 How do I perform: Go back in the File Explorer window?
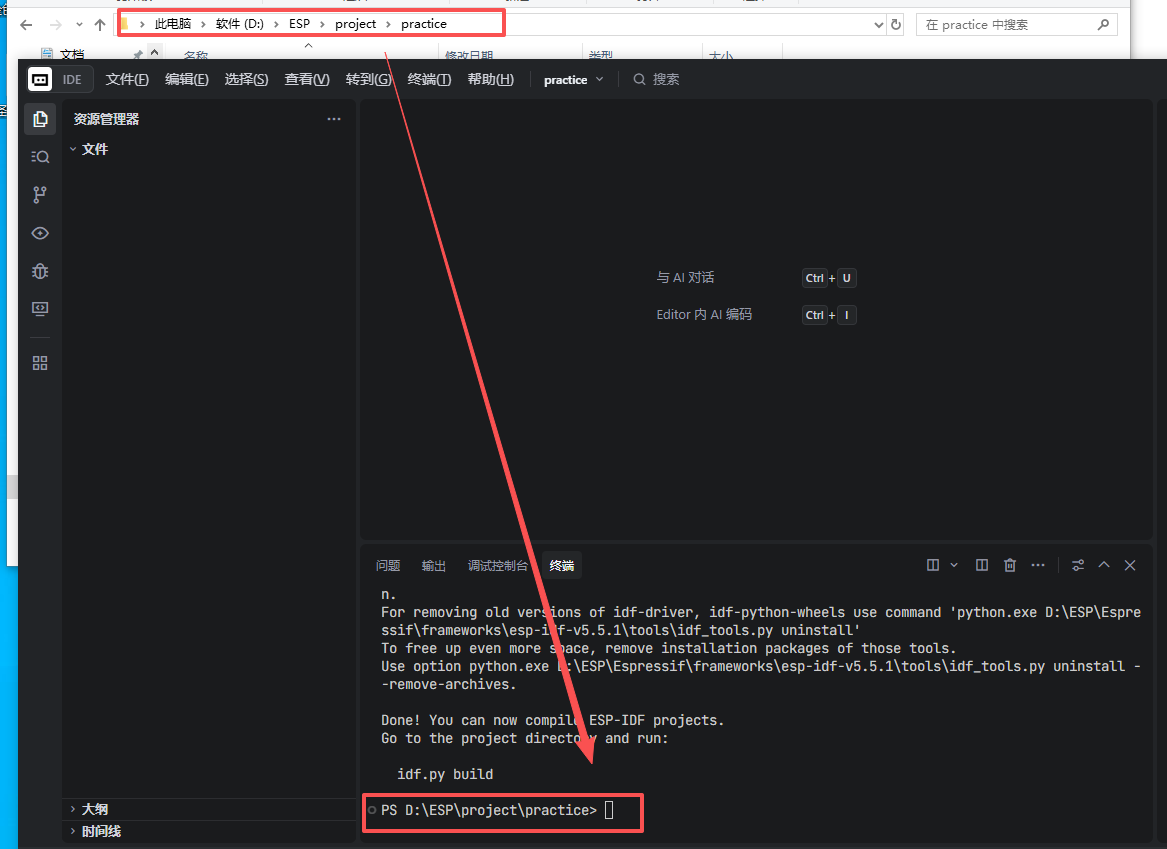point(26,25)
